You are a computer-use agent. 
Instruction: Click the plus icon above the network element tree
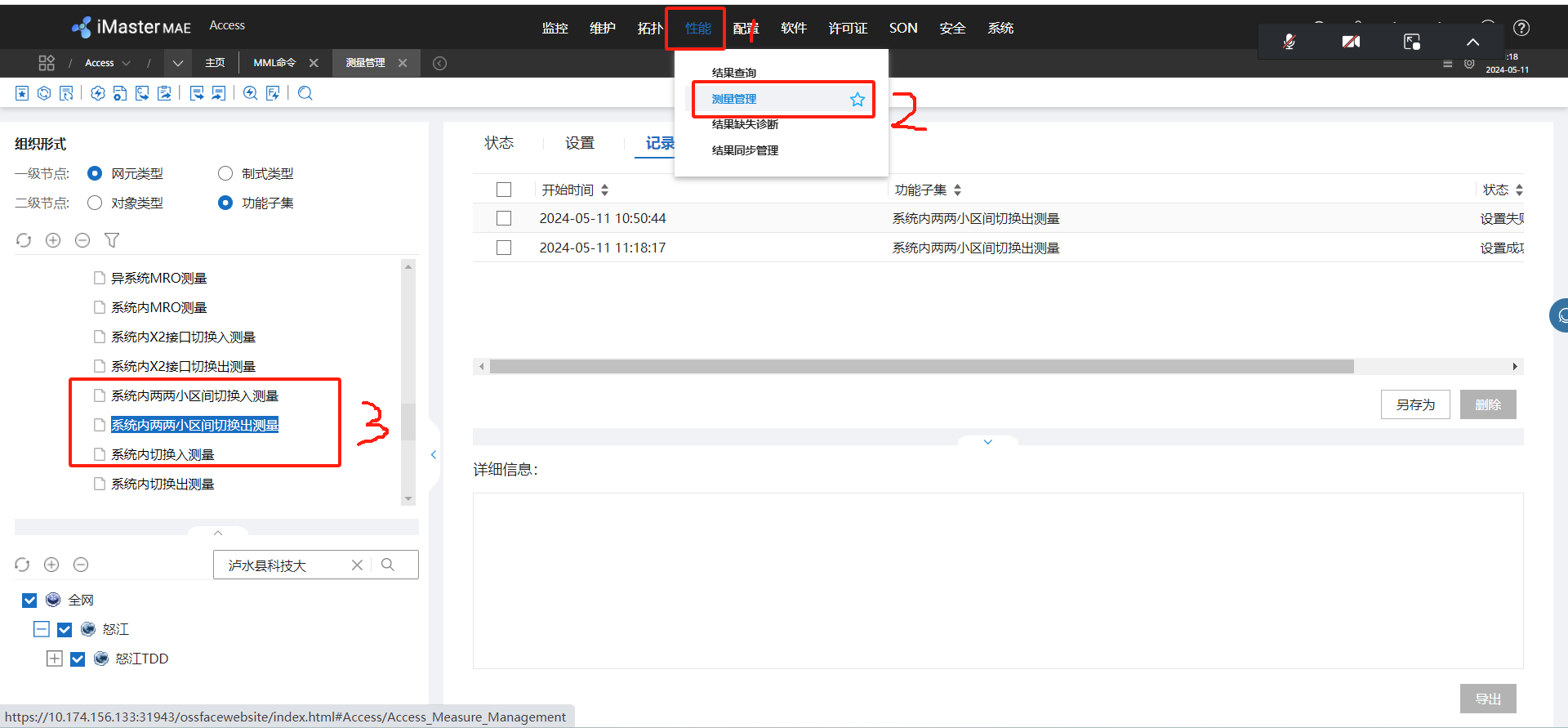51,565
